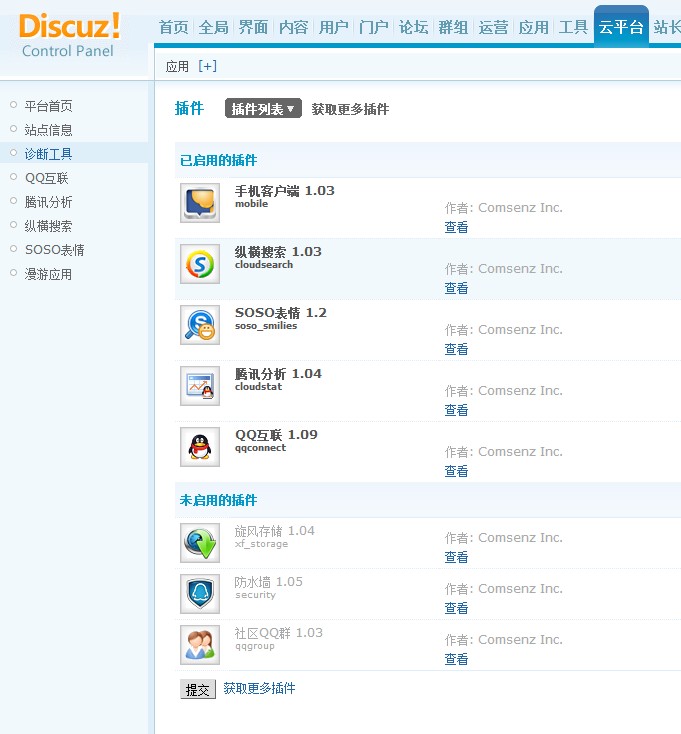Click 查看 for 纵横搜索 plugin
The width and height of the screenshot is (681, 734).
(x=456, y=288)
